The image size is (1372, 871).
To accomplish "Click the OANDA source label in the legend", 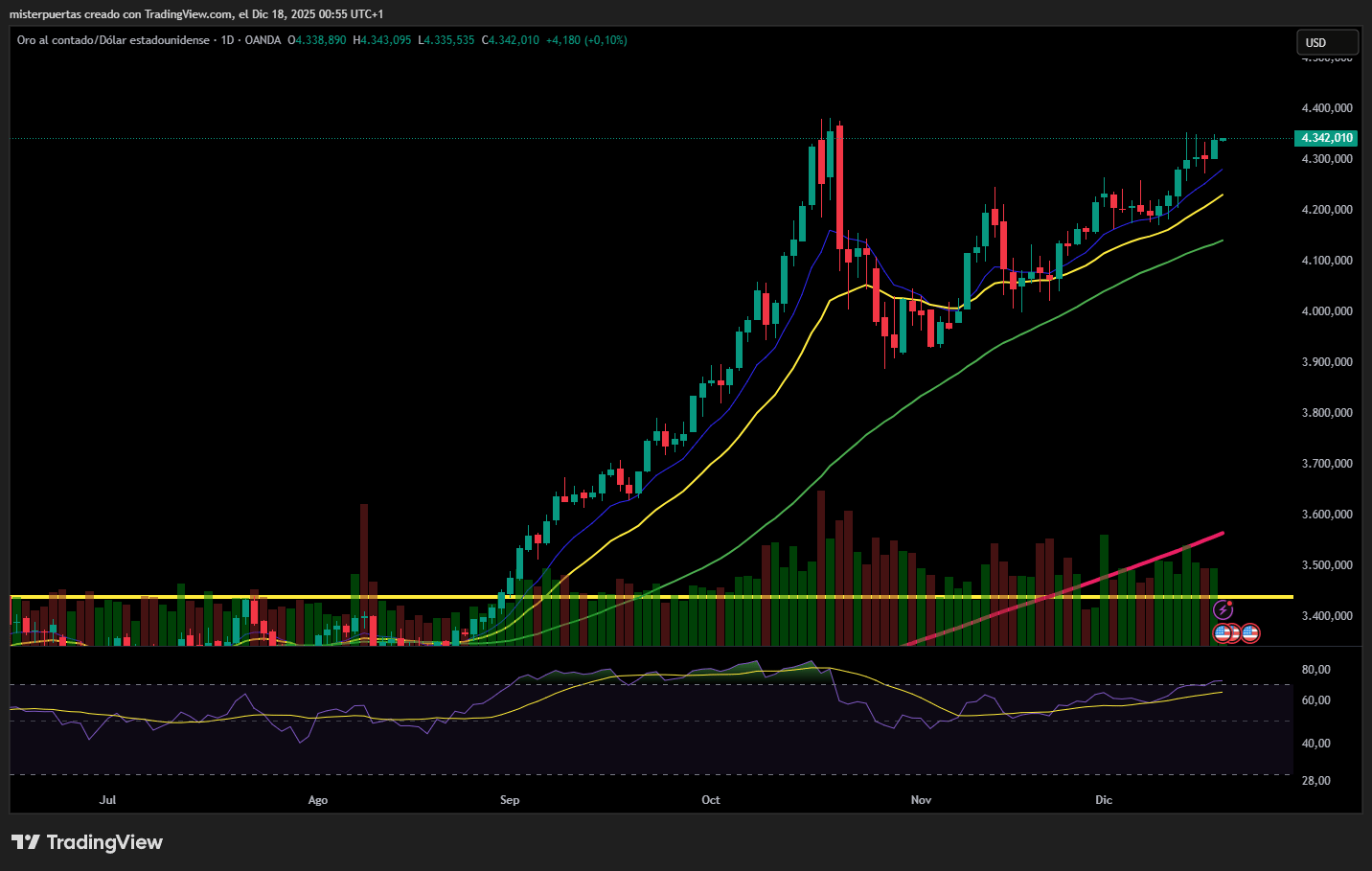I will tap(263, 40).
